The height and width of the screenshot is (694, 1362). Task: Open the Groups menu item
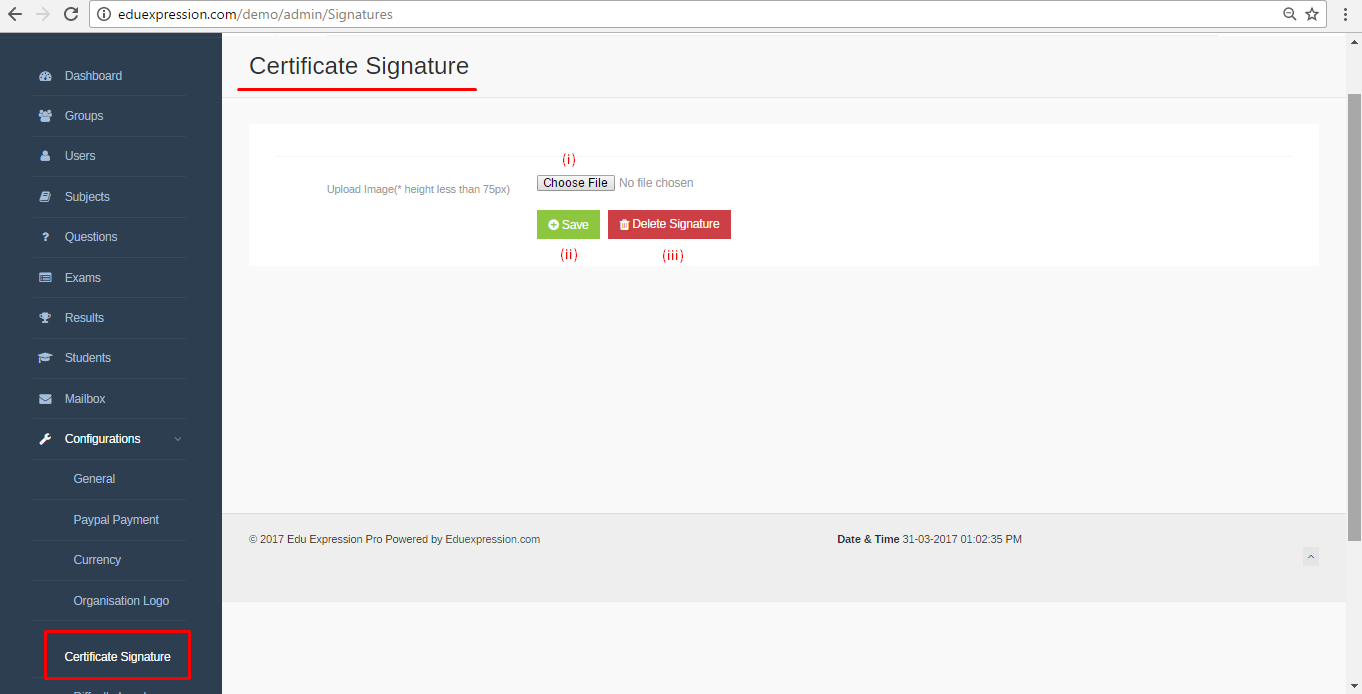click(84, 116)
